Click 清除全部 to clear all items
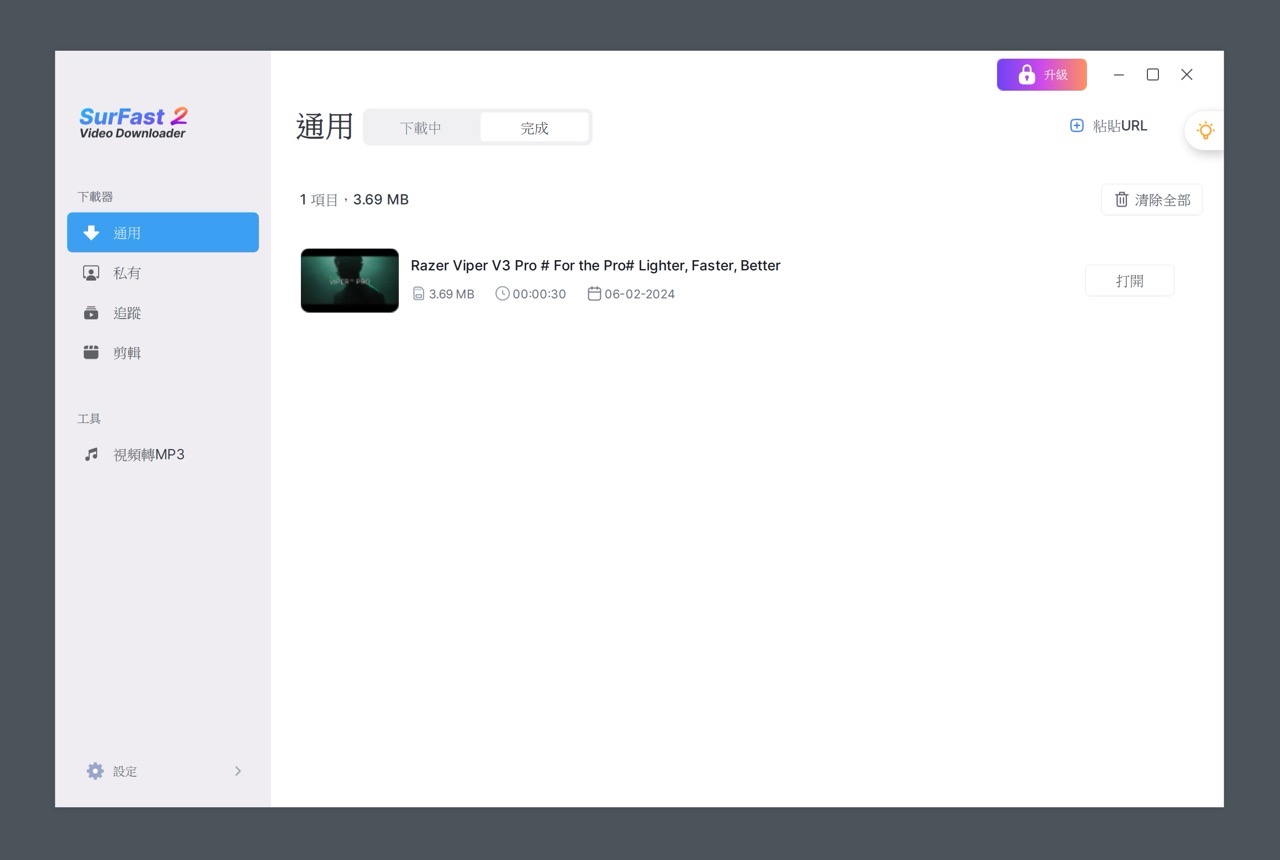This screenshot has width=1280, height=860. (x=1152, y=199)
